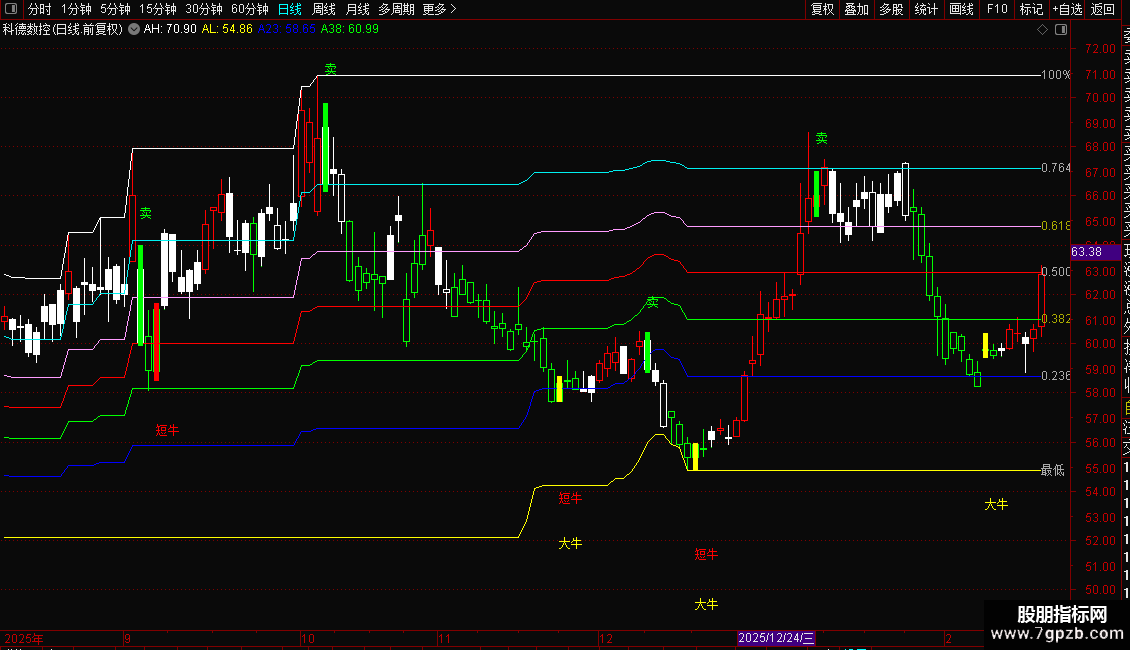Click the 返回 back button
The height and width of the screenshot is (650, 1130).
click(1103, 9)
